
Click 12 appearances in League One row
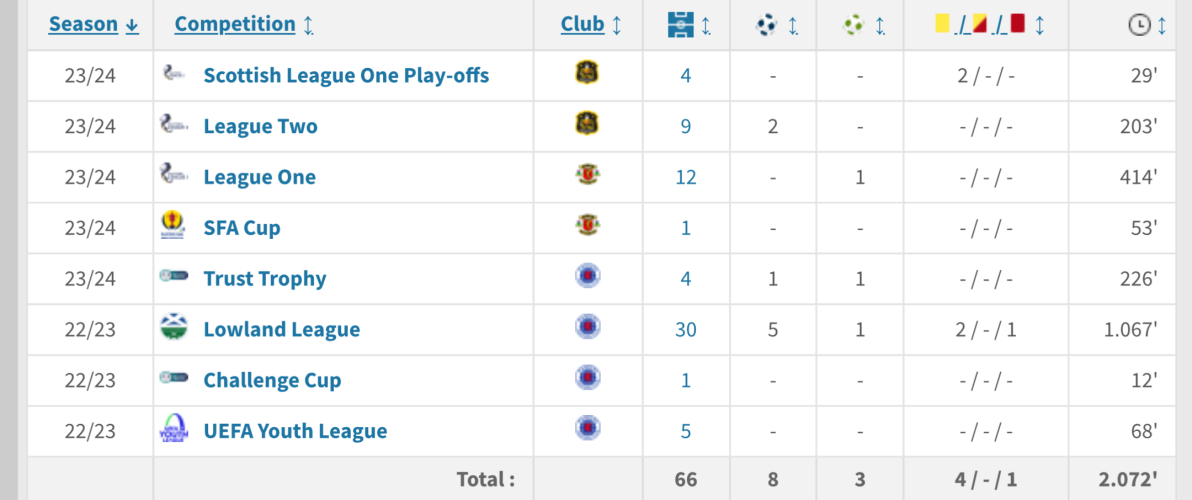click(x=686, y=177)
